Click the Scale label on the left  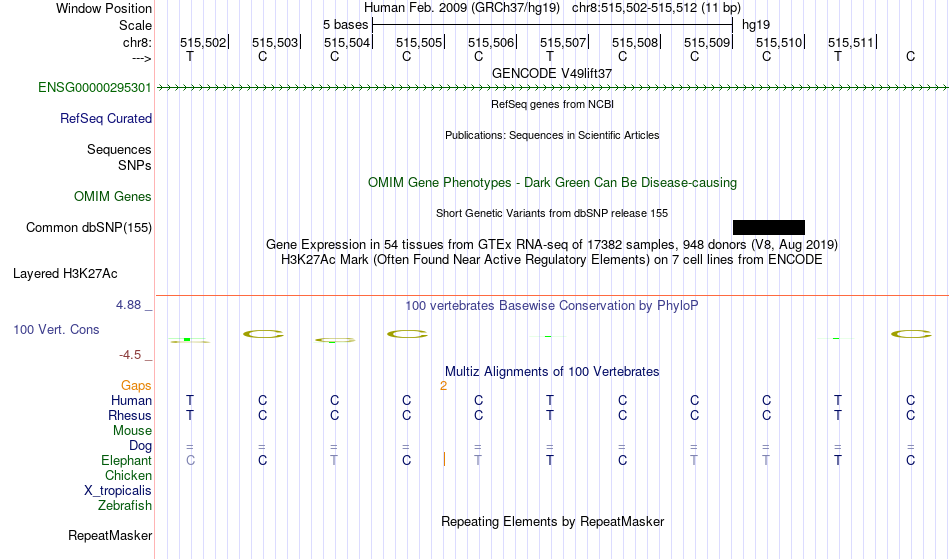tap(136, 25)
